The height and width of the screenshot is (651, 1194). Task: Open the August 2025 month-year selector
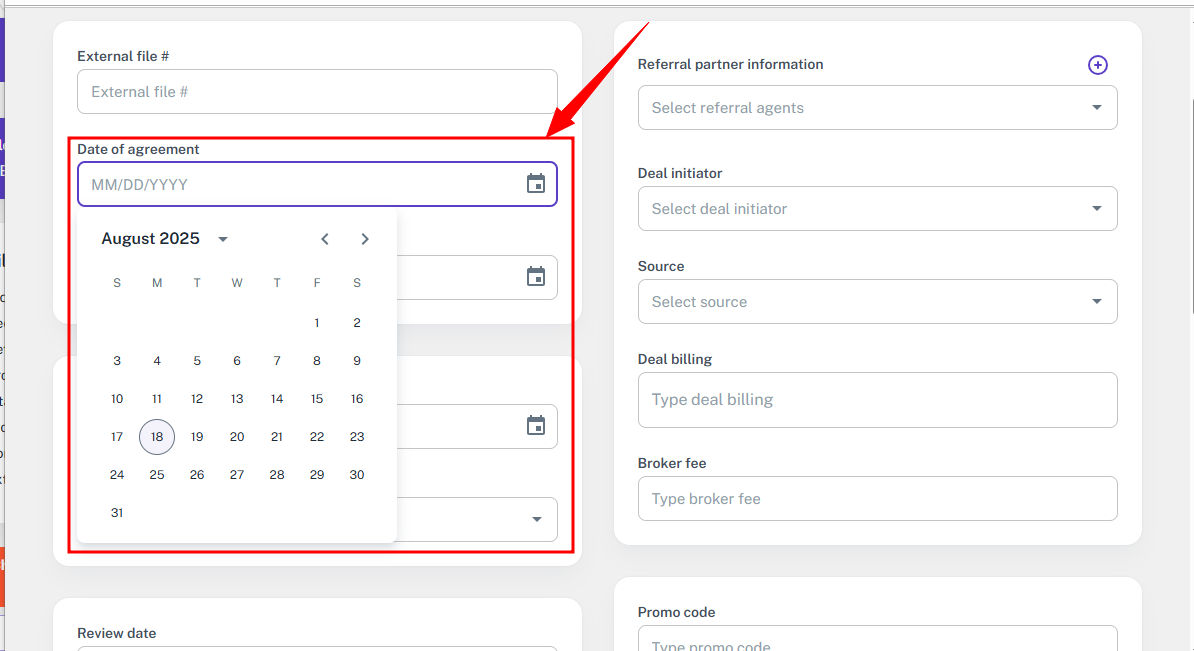point(165,239)
